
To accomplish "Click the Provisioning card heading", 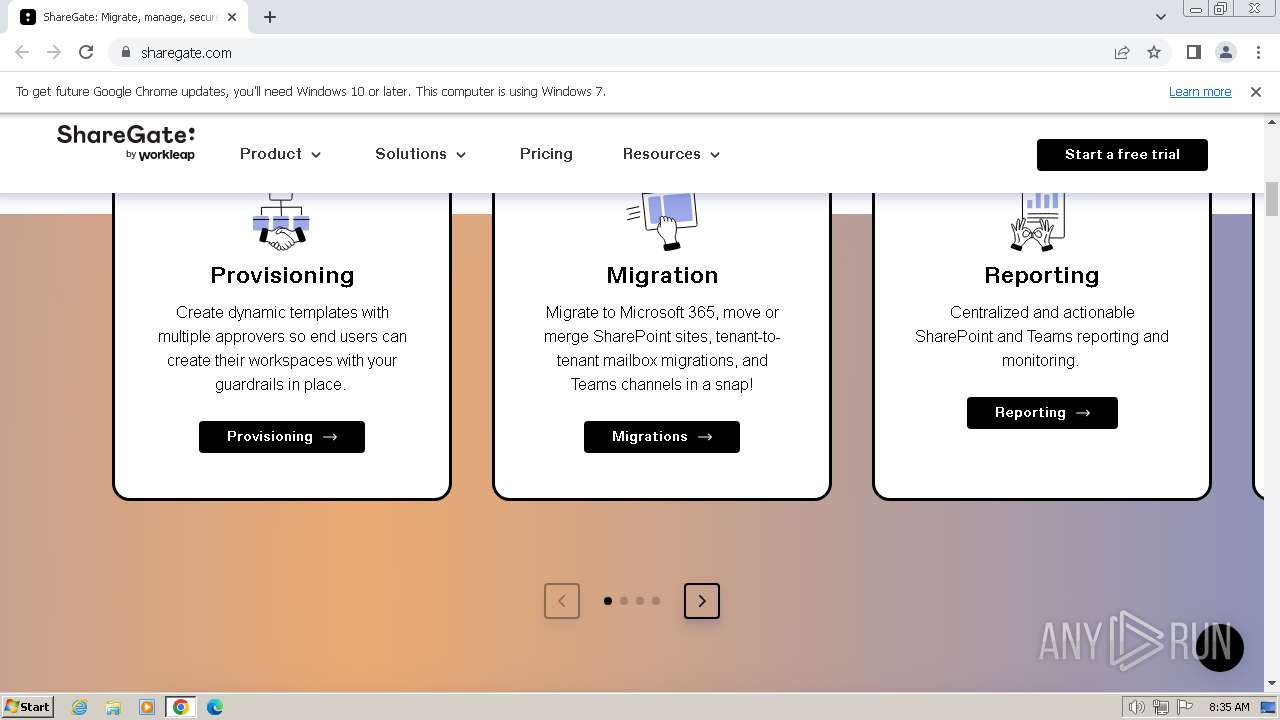I will pyautogui.click(x=282, y=275).
